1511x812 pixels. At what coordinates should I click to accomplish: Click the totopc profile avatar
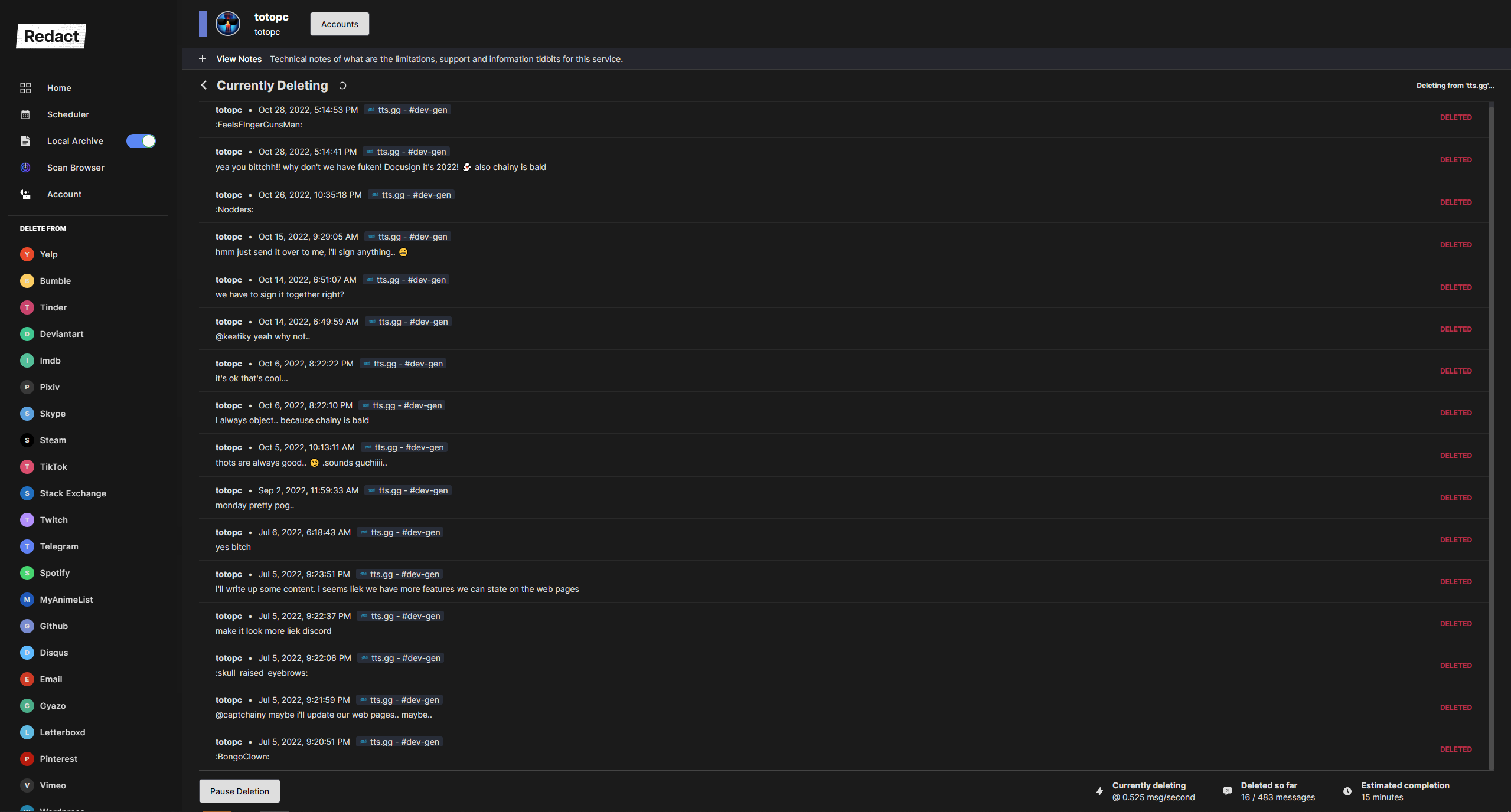tap(228, 24)
